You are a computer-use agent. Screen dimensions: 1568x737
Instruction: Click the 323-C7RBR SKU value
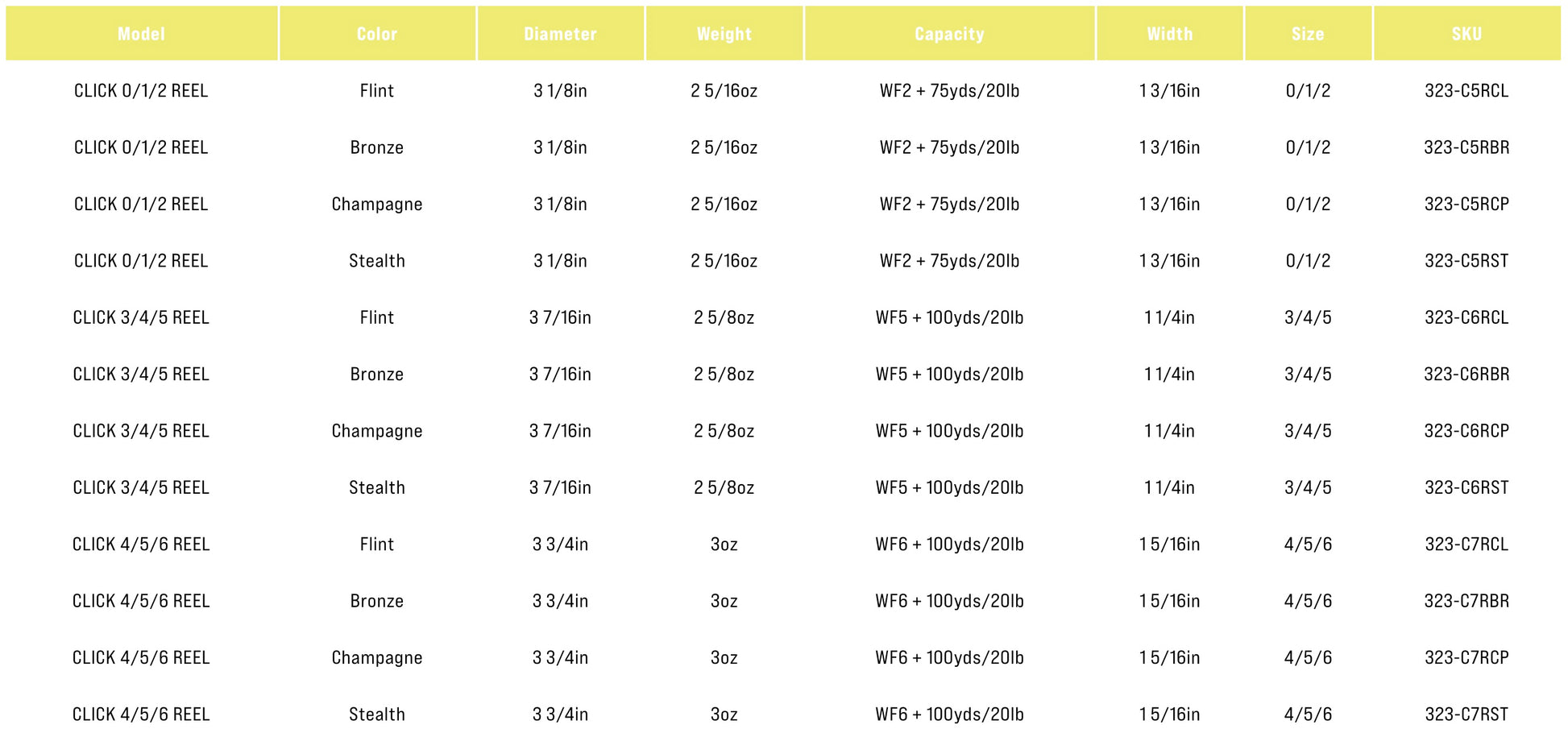[x=1466, y=601]
